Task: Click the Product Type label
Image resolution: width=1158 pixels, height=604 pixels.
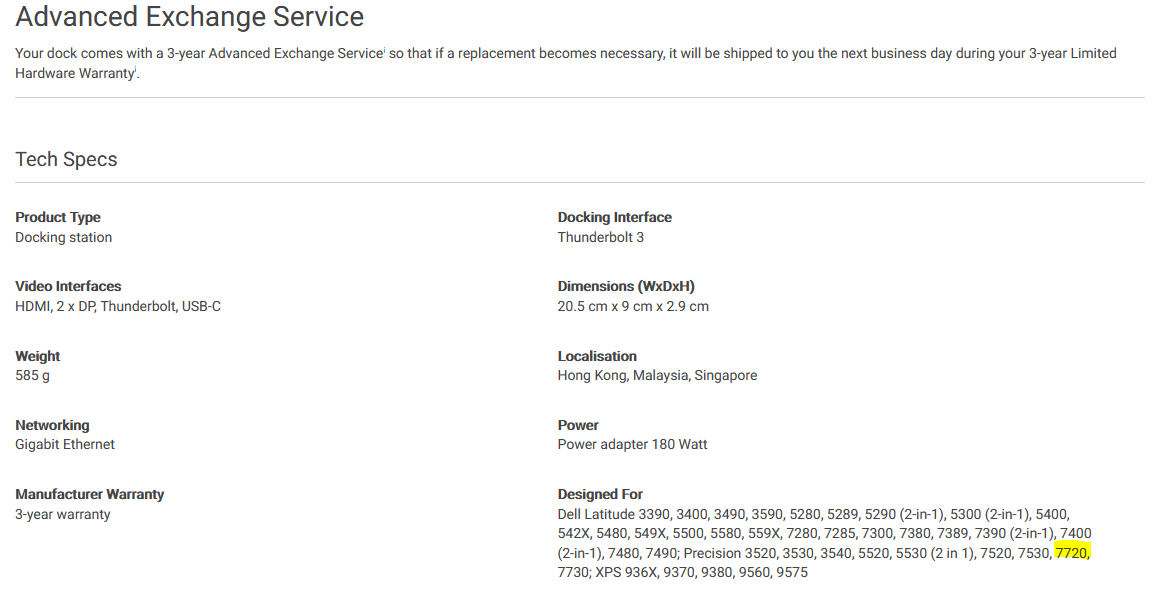Action: (58, 217)
